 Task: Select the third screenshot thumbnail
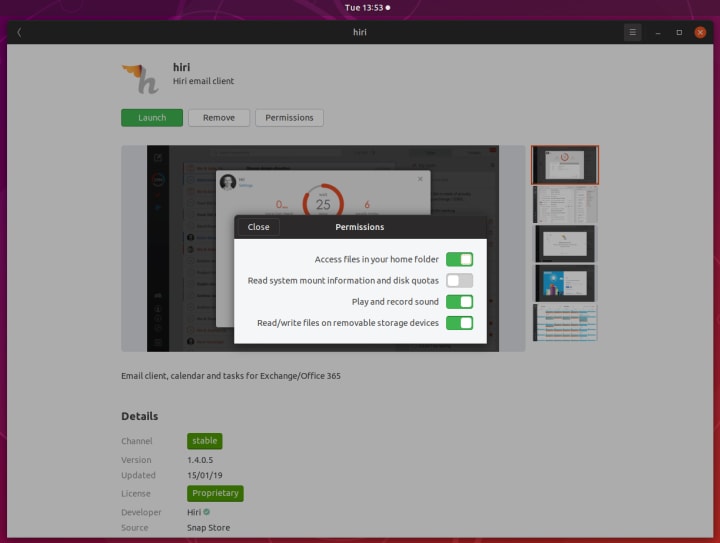565,244
